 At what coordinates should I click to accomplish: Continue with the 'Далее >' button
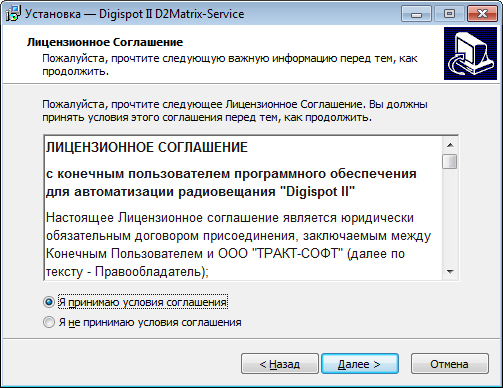coord(360,364)
